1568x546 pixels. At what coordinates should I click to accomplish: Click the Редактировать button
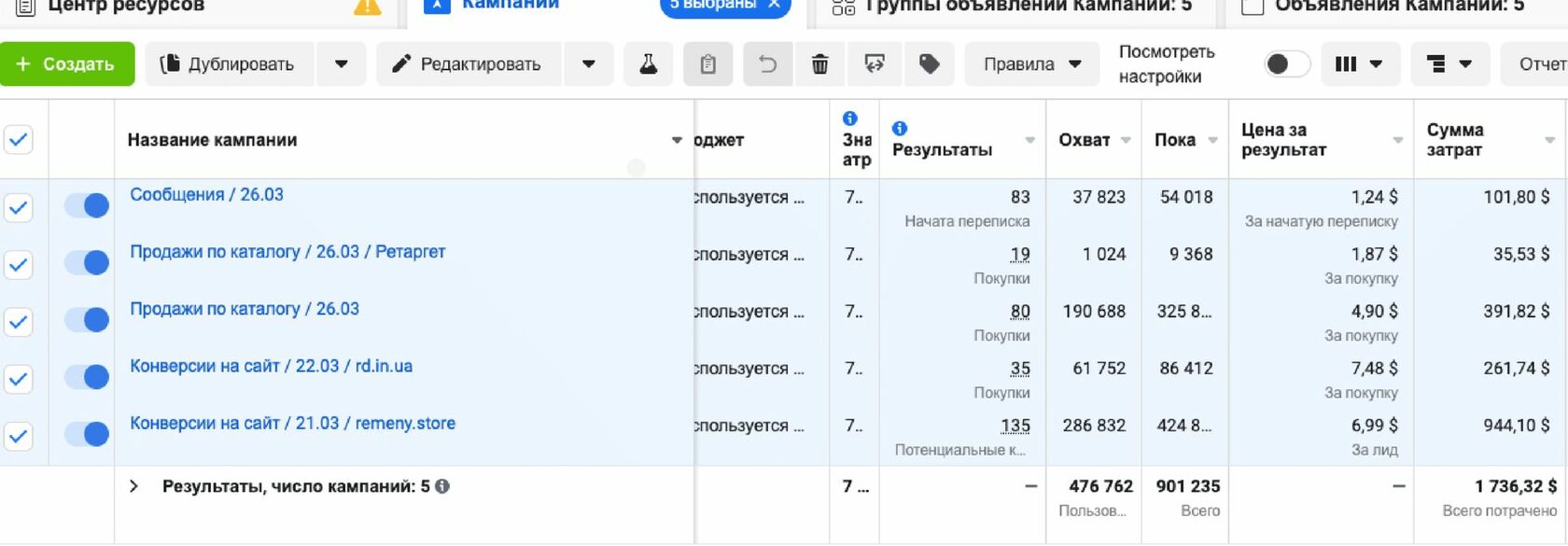469,64
